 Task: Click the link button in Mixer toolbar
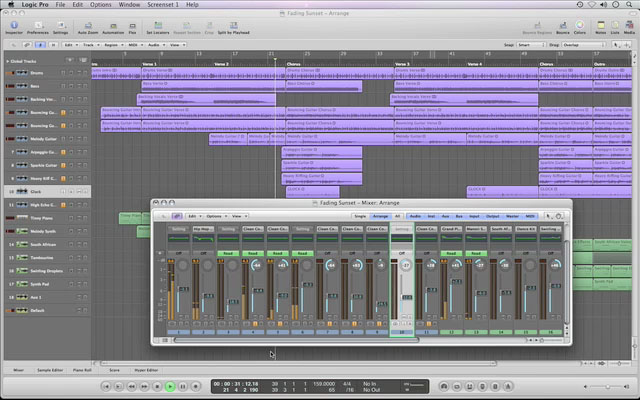[x=177, y=216]
